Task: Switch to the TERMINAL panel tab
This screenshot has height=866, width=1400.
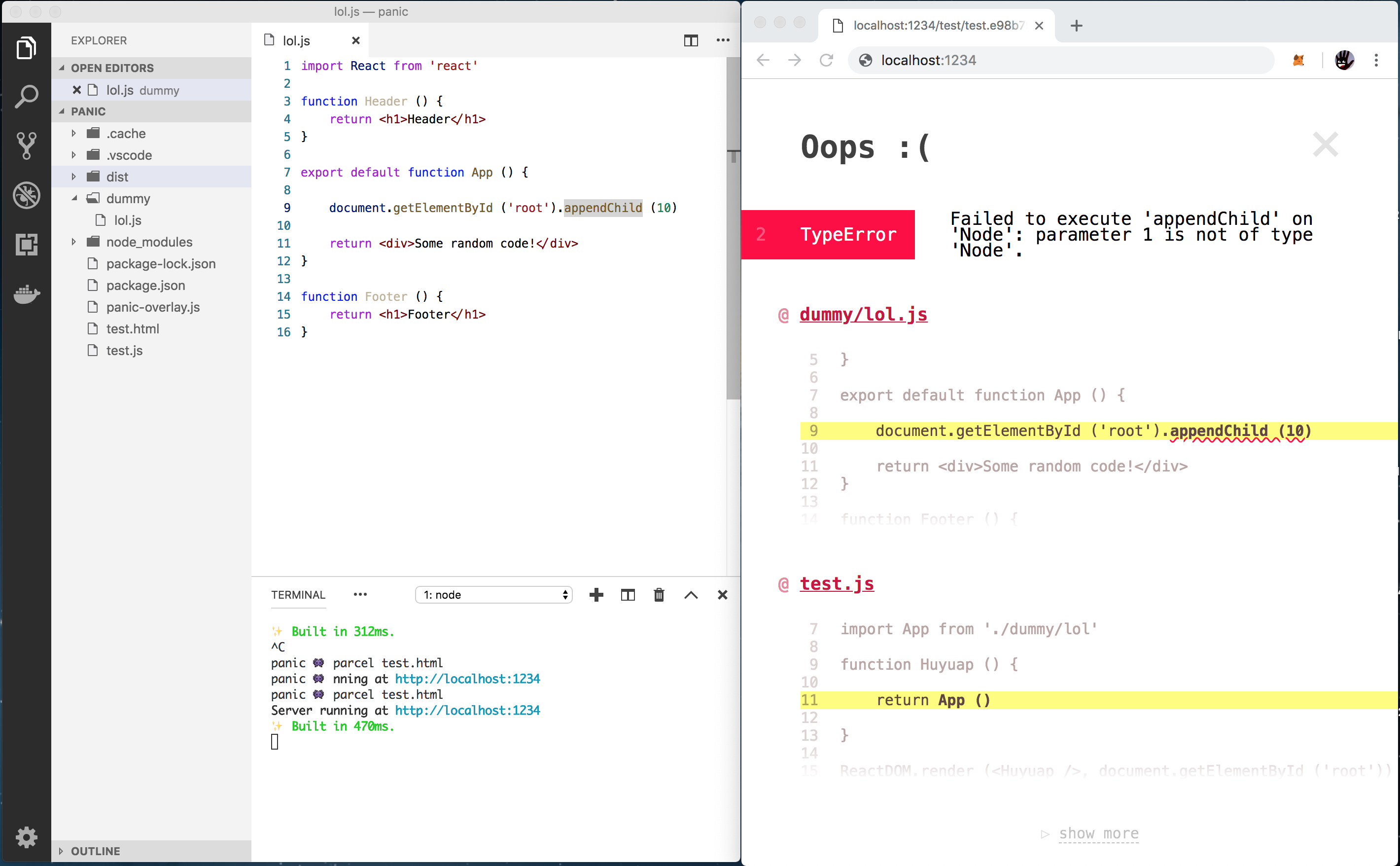Action: point(298,595)
